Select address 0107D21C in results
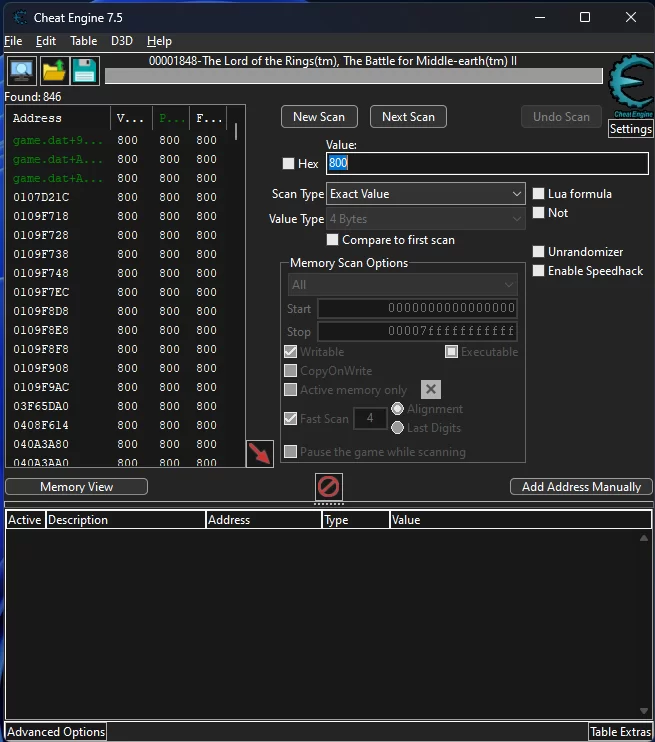655x742 pixels. point(41,197)
